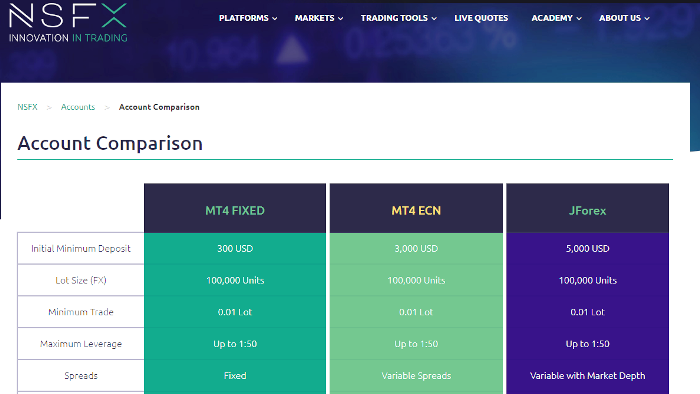The width and height of the screenshot is (700, 394).
Task: Expand the About Us chevron
Action: (647, 19)
